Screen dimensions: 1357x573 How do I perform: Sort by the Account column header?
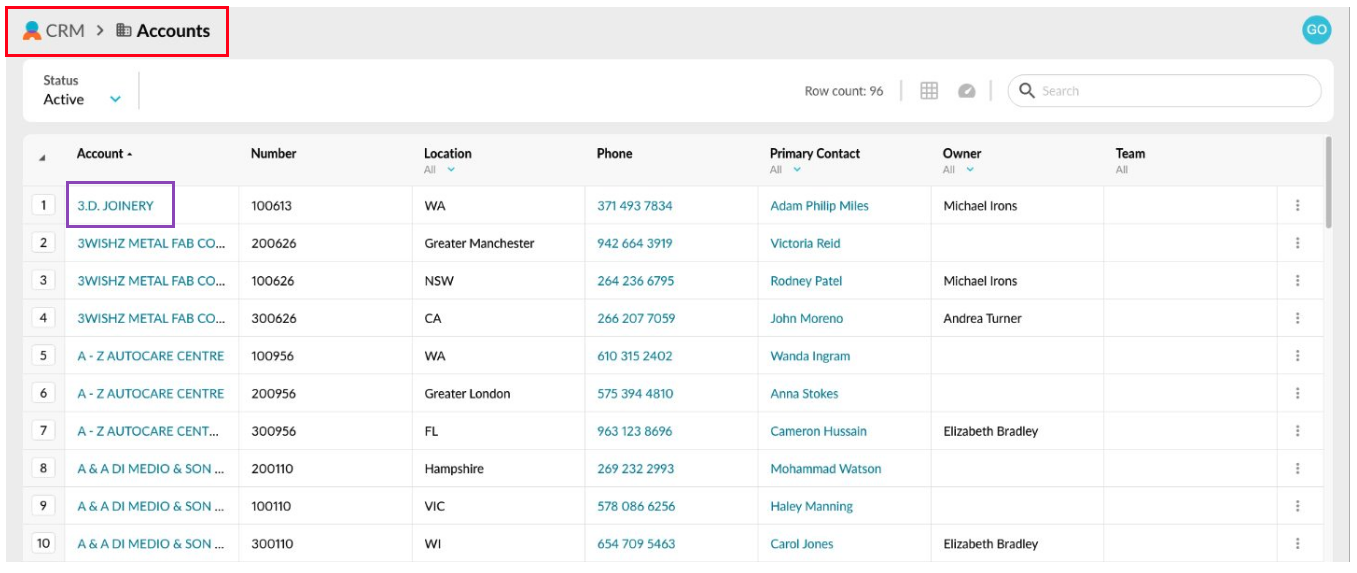pos(100,154)
